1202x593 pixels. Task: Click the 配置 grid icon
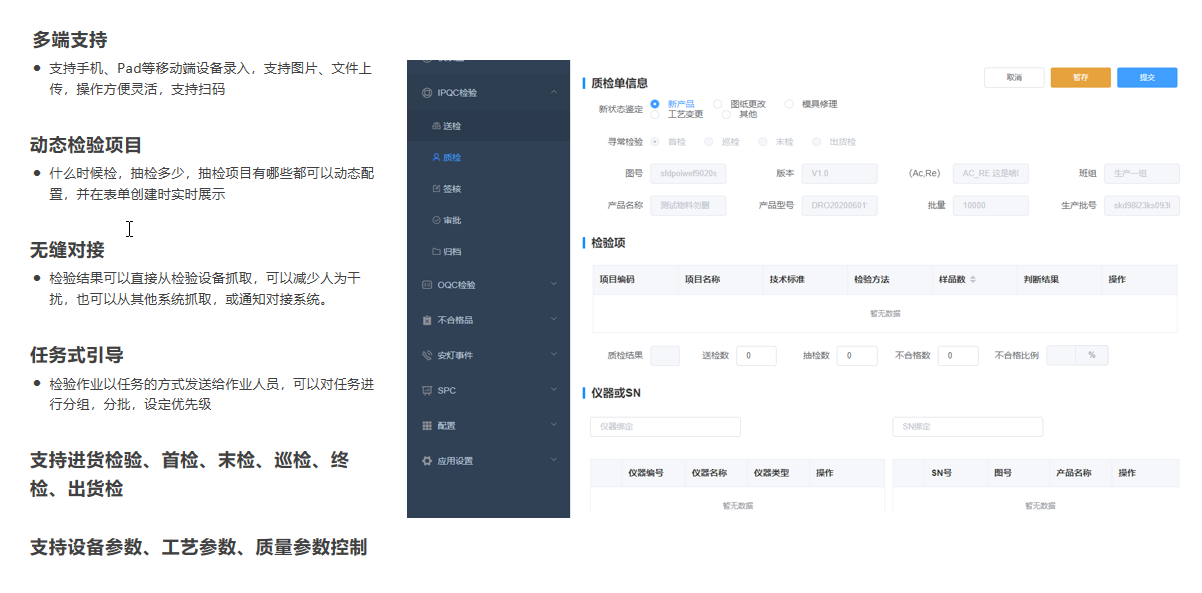click(427, 425)
